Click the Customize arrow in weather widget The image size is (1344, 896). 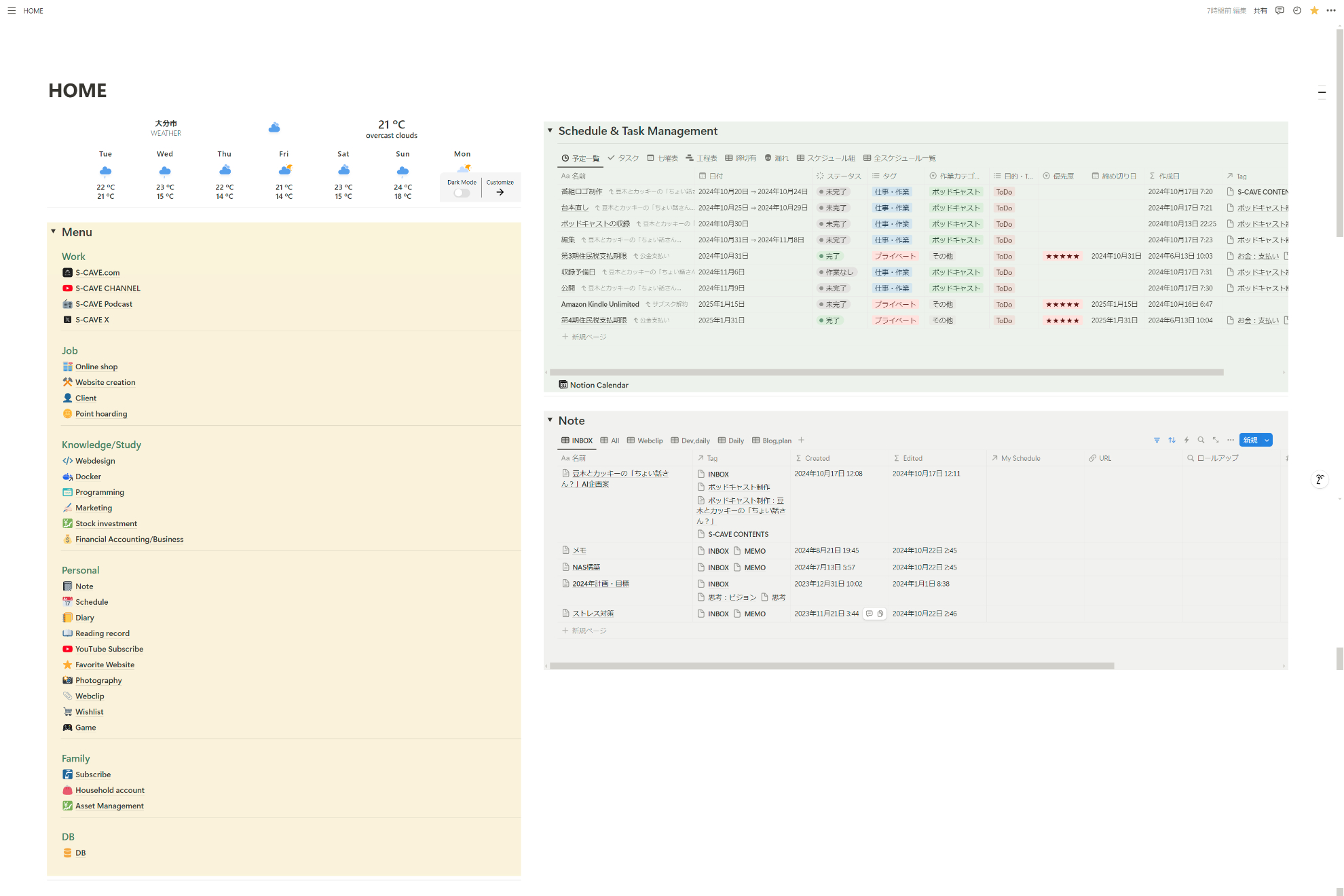click(500, 192)
